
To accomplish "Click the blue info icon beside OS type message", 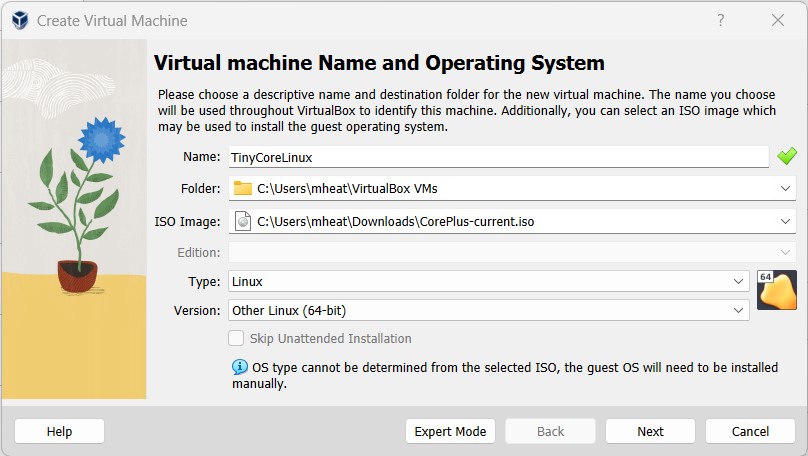I will point(240,367).
